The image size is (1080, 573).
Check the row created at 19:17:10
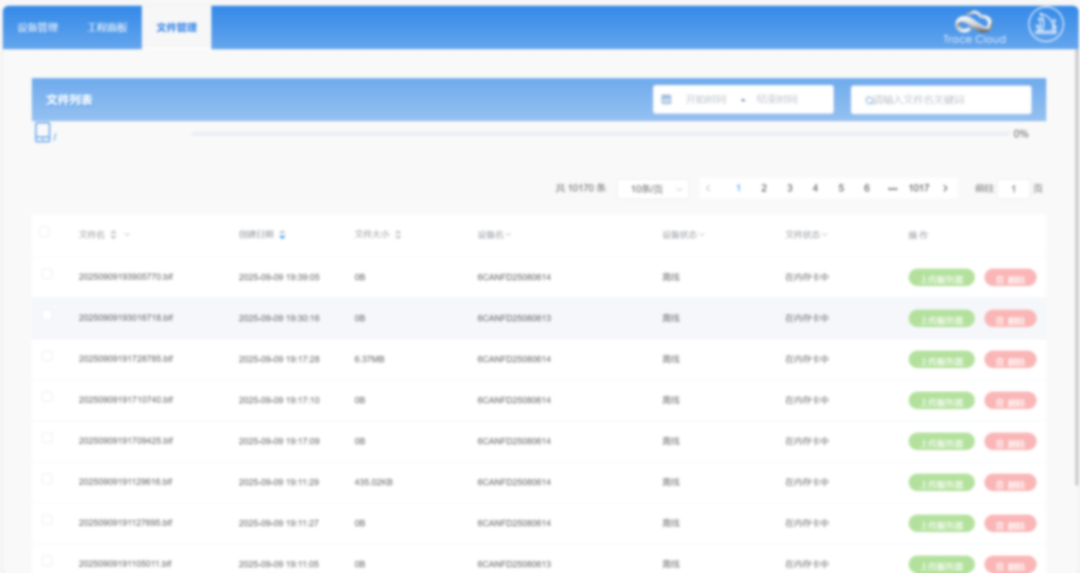(x=47, y=397)
